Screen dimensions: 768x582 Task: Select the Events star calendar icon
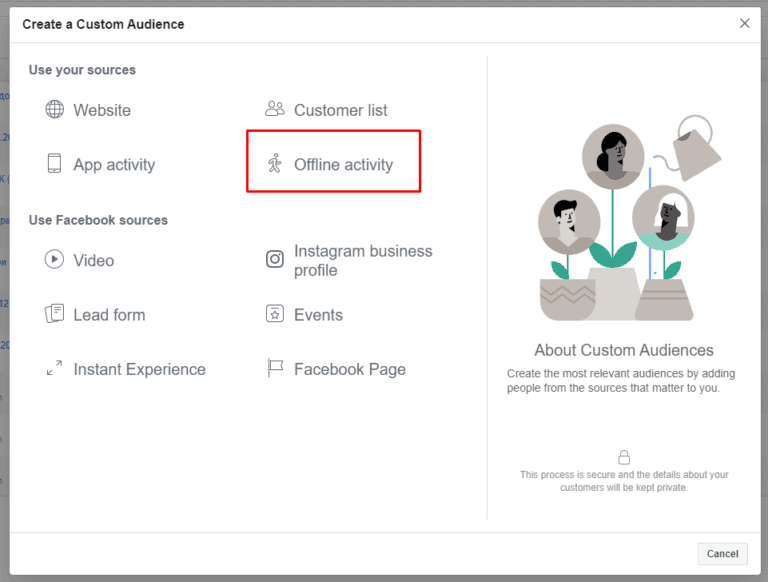pyautogui.click(x=275, y=314)
